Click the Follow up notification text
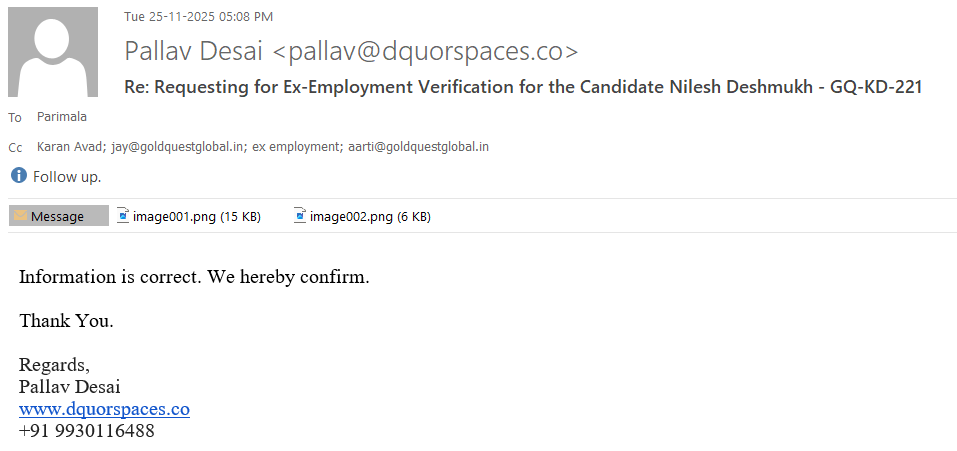 (x=67, y=177)
